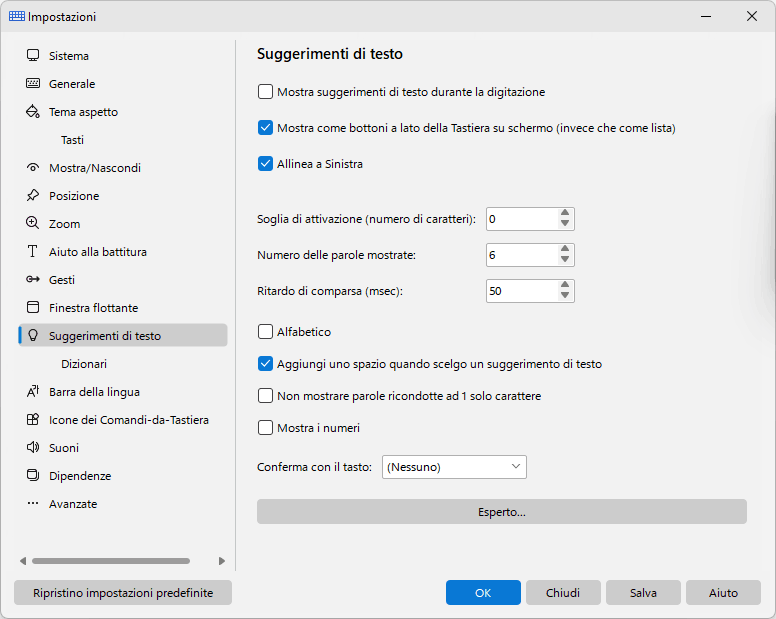Click Ripristino impostazioni predefinite button
The height and width of the screenshot is (619, 776).
(123, 592)
